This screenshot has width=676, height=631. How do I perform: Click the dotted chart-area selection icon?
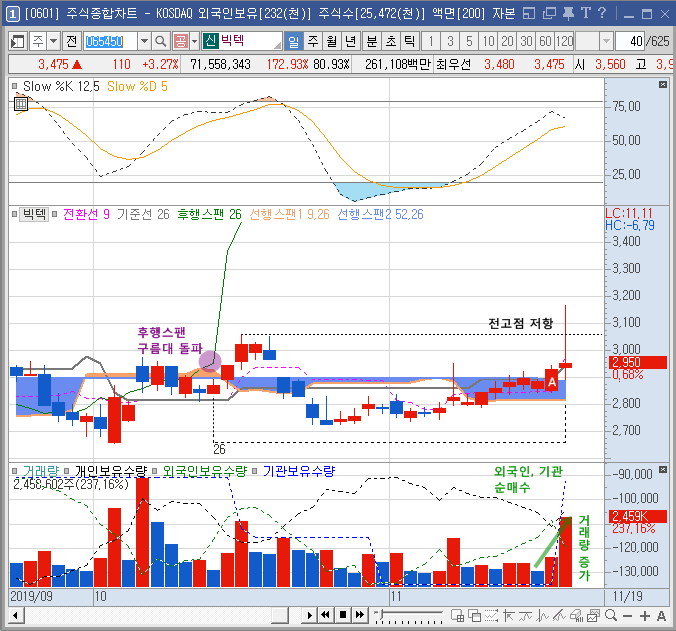pos(491,616)
